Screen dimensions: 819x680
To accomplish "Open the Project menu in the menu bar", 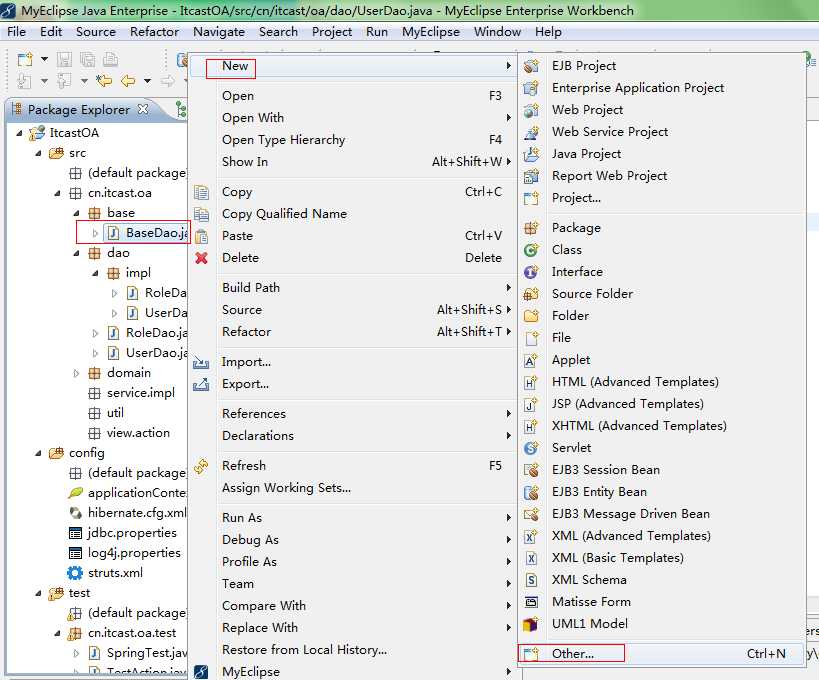I will pos(332,32).
